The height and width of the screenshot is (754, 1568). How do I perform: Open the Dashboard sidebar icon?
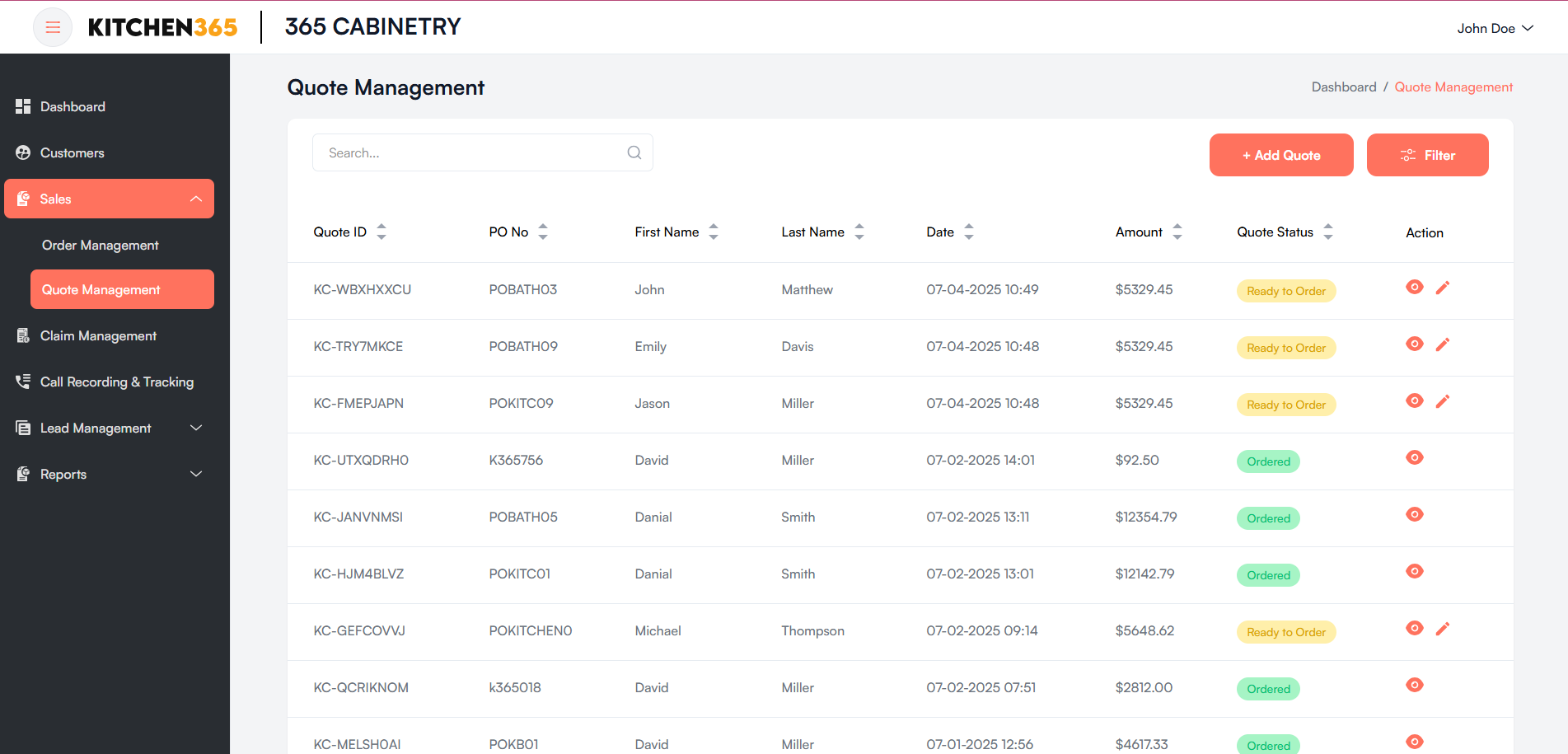tap(73, 106)
